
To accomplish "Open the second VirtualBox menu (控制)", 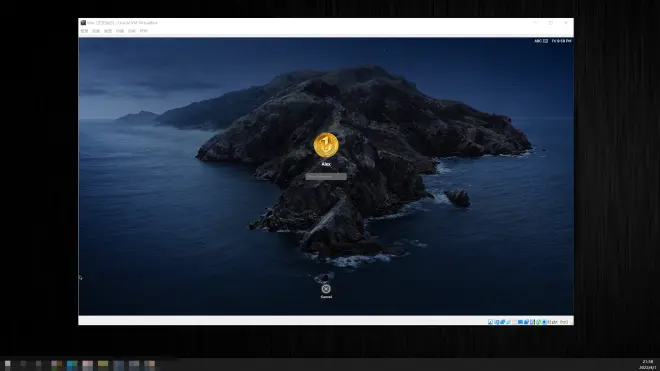I will tap(96, 31).
